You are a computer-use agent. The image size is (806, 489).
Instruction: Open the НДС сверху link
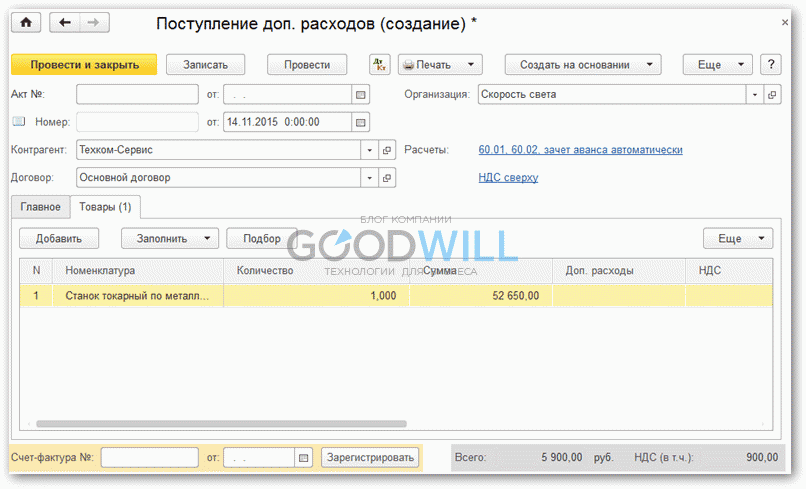point(508,177)
